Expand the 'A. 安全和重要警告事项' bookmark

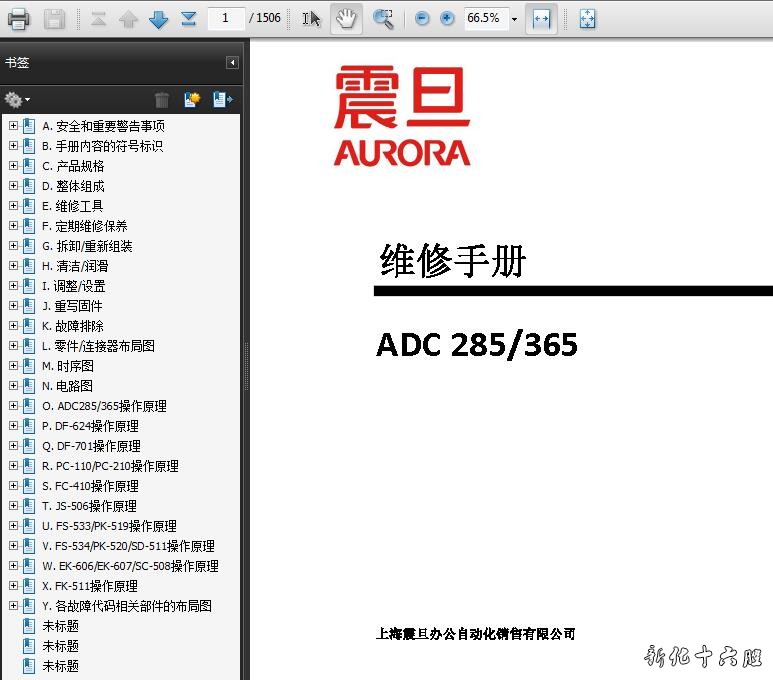13,126
